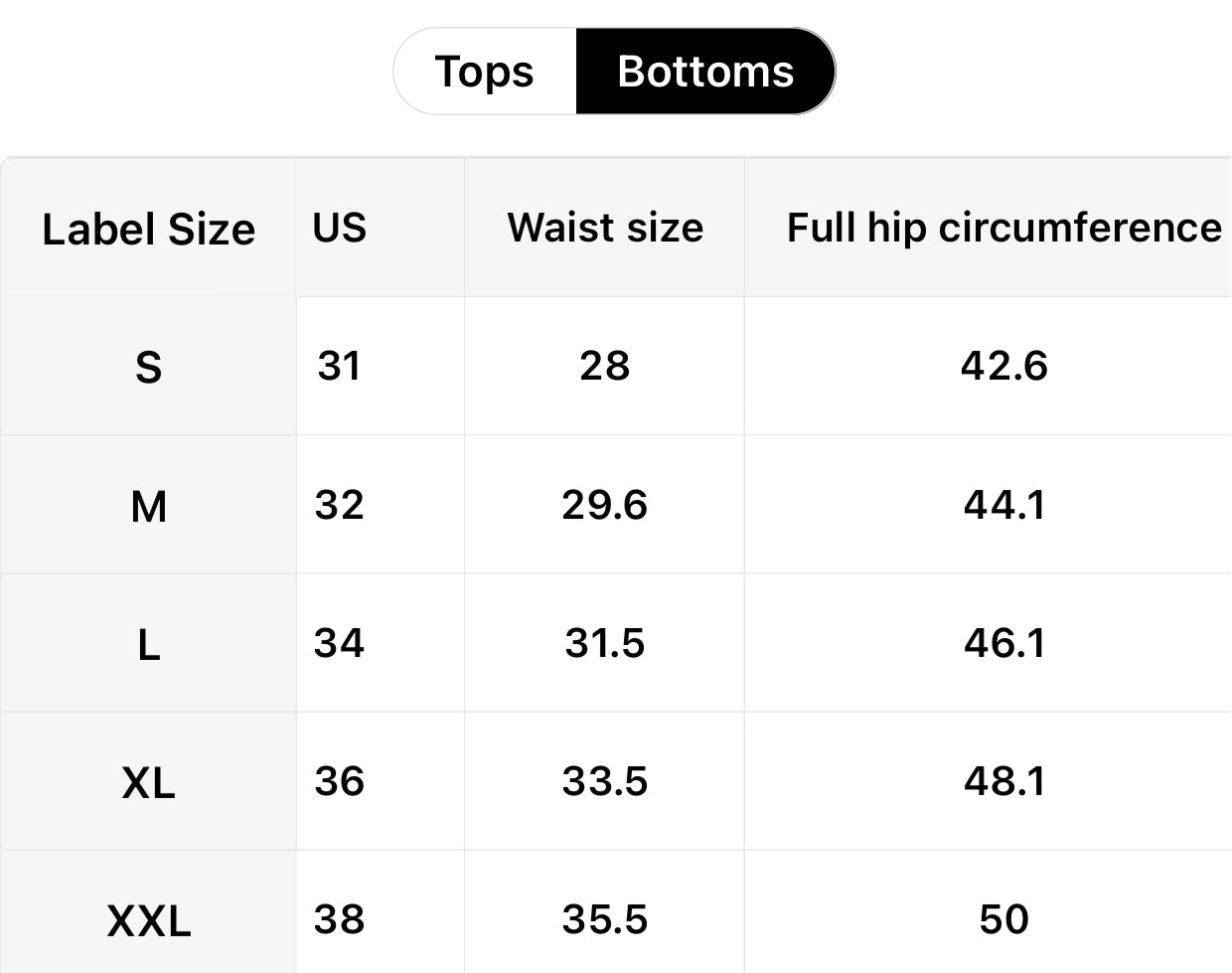Select the S label size row
1232x973 pixels.
pyautogui.click(x=148, y=367)
